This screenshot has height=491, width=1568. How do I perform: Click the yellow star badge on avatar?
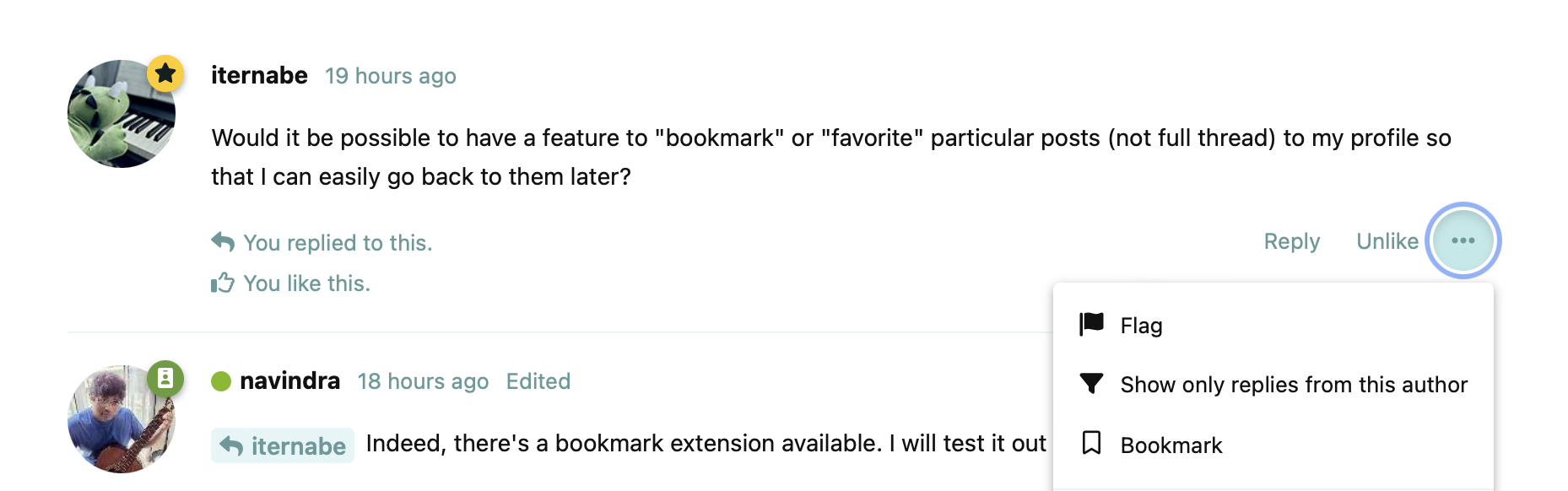[x=165, y=74]
